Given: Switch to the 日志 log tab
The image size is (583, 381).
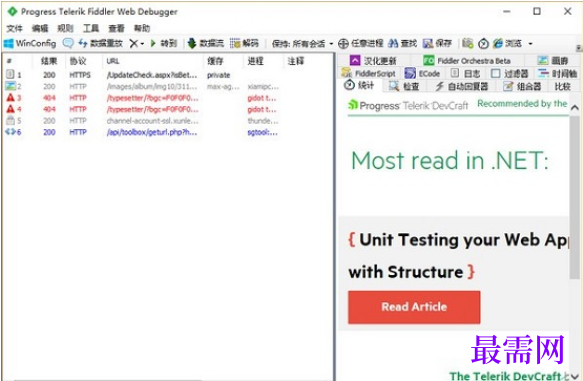Looking at the screenshot, I should click(465, 74).
